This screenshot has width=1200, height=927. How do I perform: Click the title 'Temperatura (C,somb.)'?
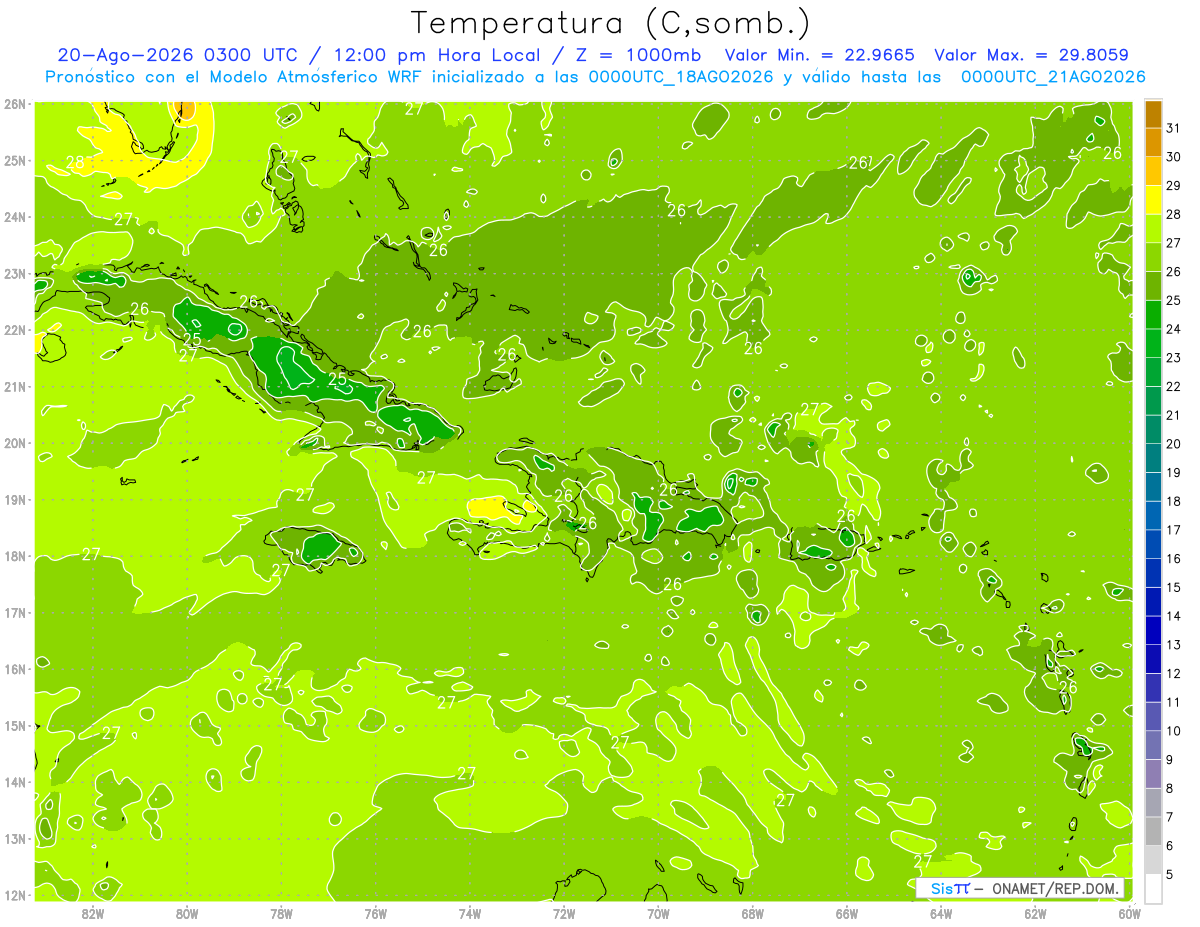[x=611, y=23]
